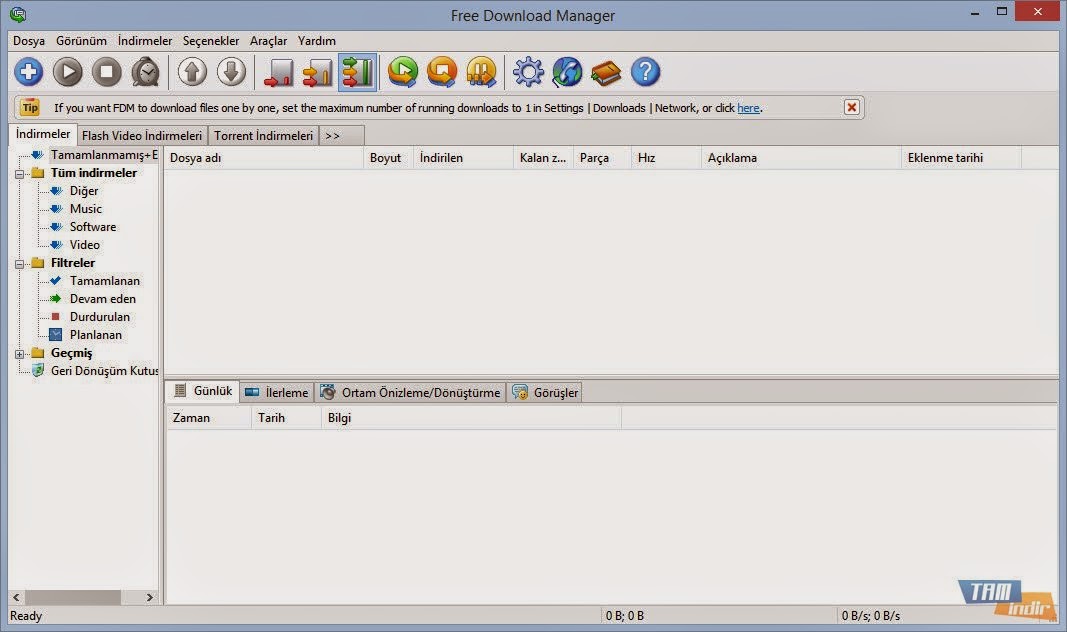Click the blue question mark help icon
The width and height of the screenshot is (1067, 632).
click(x=645, y=72)
